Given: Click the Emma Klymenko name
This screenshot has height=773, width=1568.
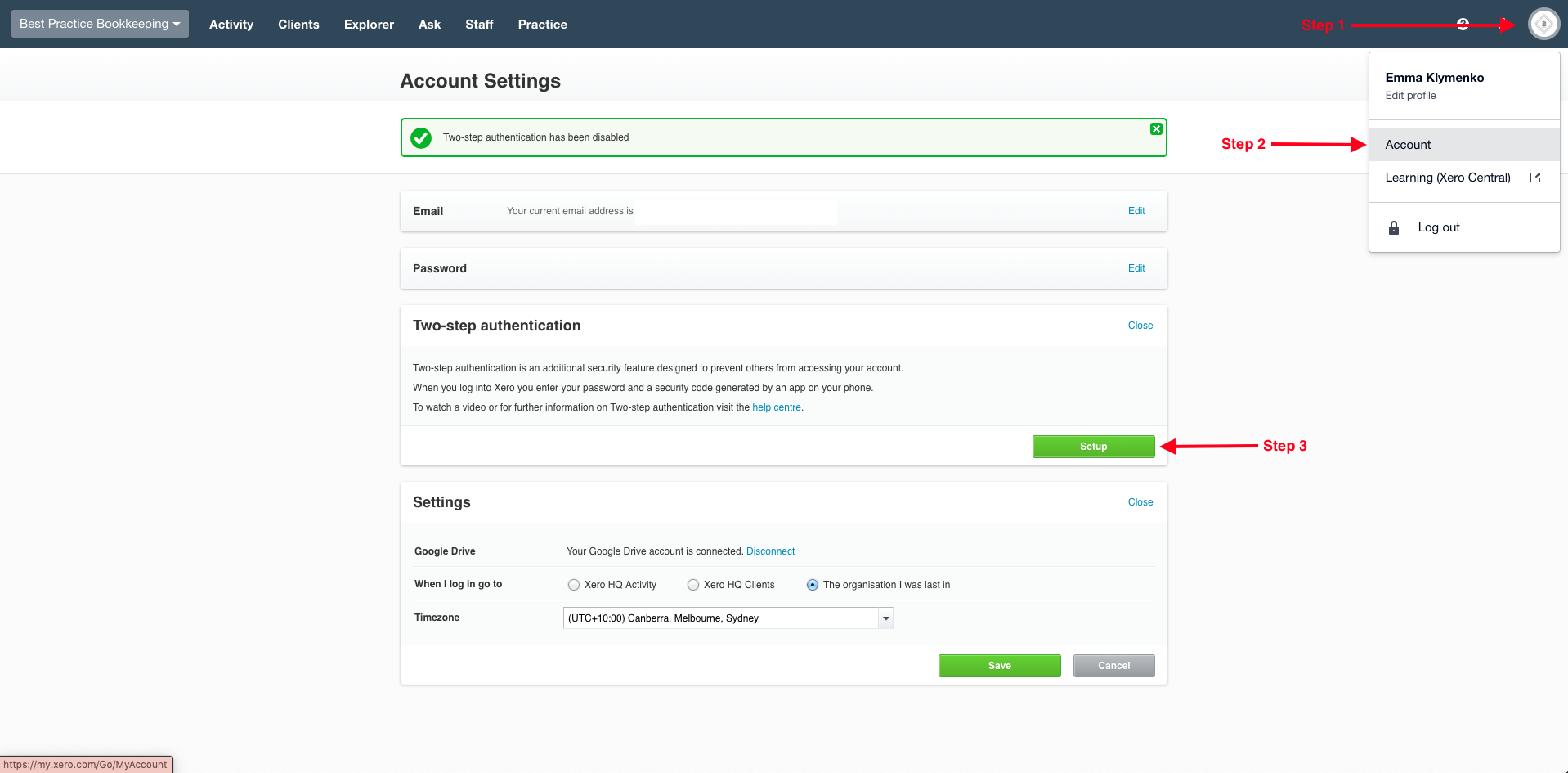Looking at the screenshot, I should [1434, 78].
